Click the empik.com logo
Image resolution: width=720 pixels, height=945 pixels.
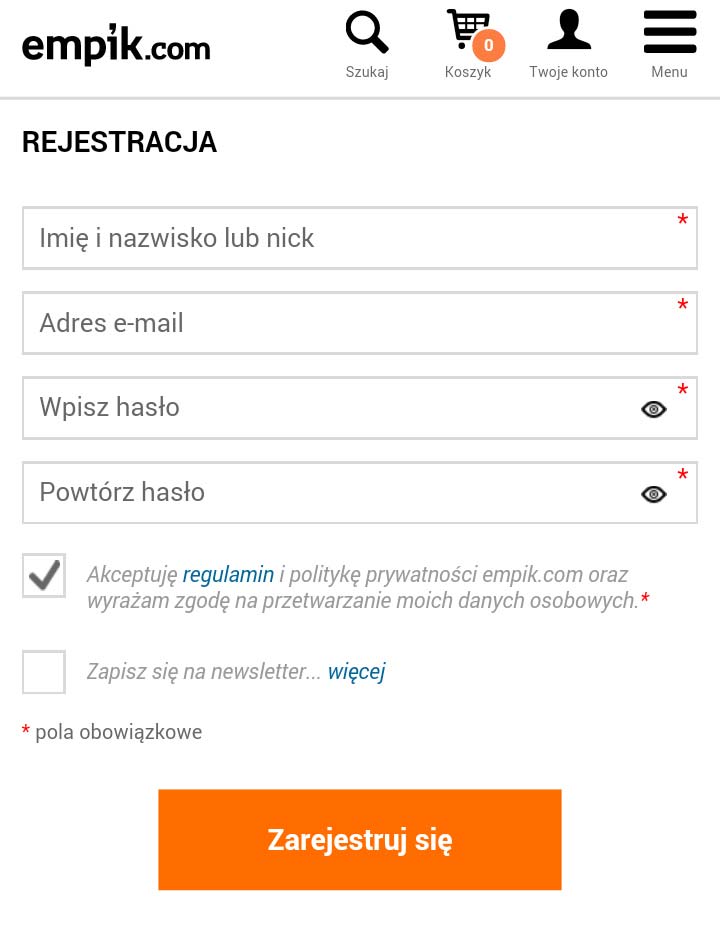click(116, 45)
